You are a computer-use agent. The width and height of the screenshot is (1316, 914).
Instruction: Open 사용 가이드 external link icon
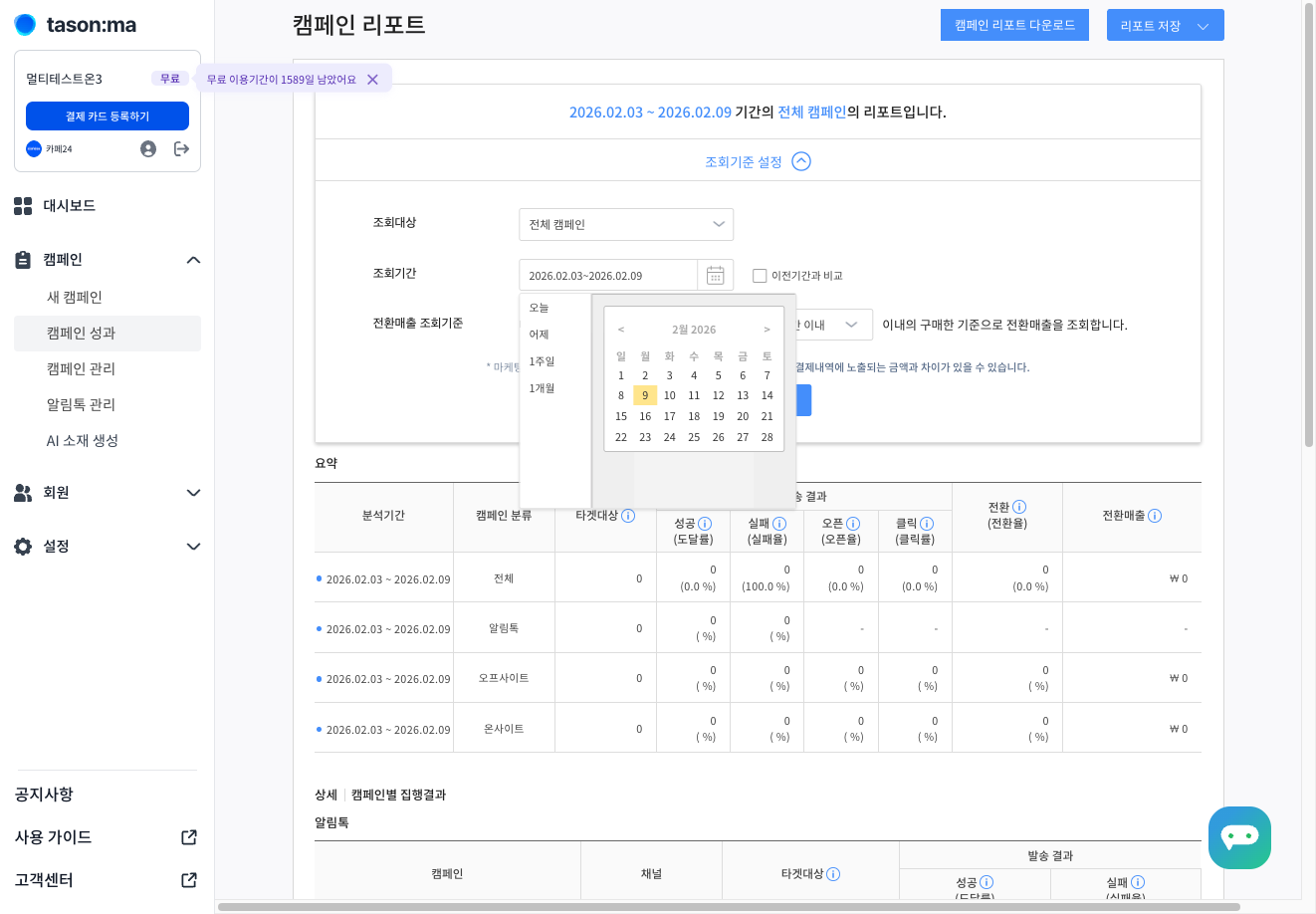[x=189, y=837]
